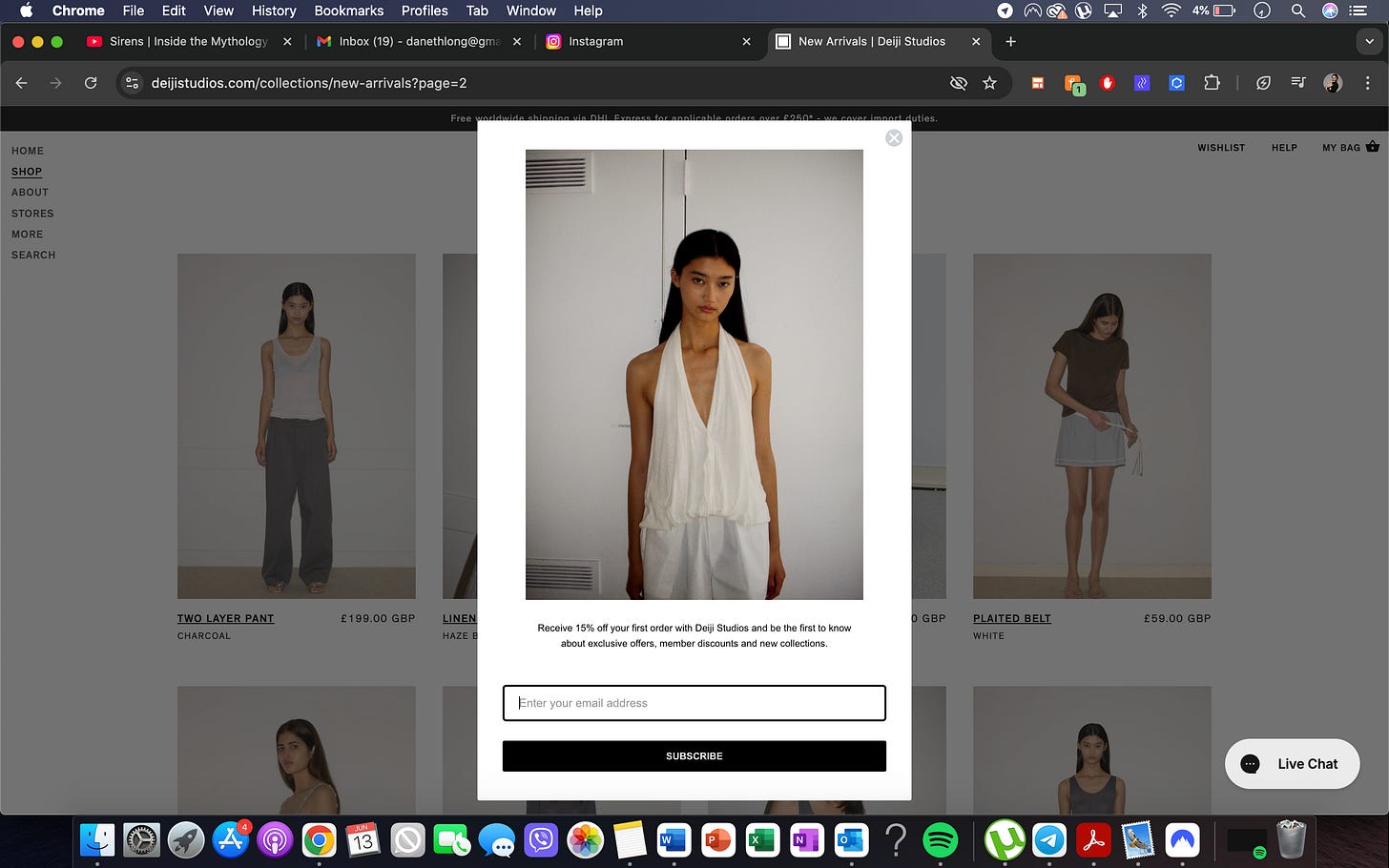Click the browser back arrow
The width and height of the screenshot is (1389, 868).
[21, 83]
